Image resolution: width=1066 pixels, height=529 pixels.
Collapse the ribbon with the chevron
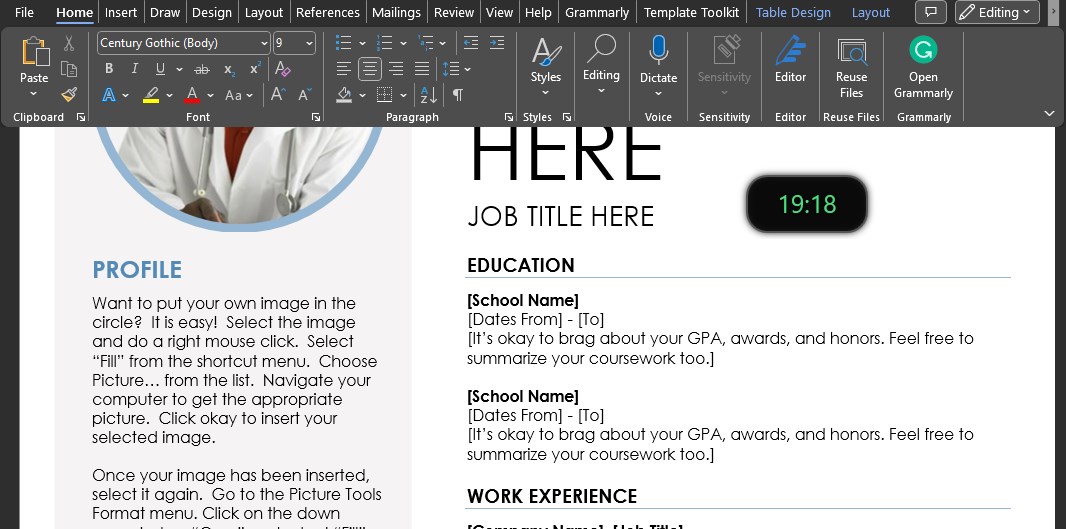pyautogui.click(x=1050, y=114)
